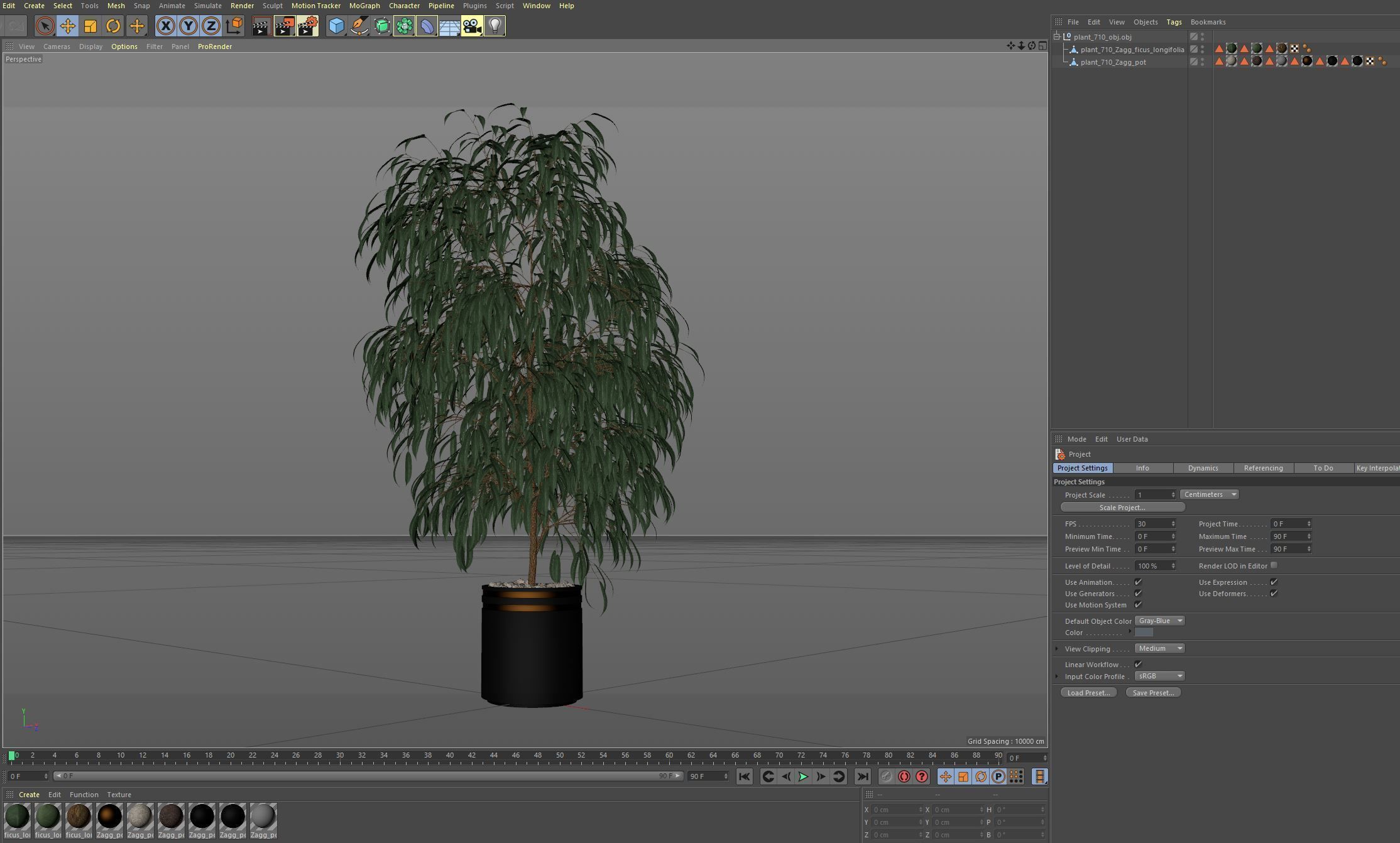Open Default Object Color dropdown
The image size is (1400, 843).
pos(1160,621)
